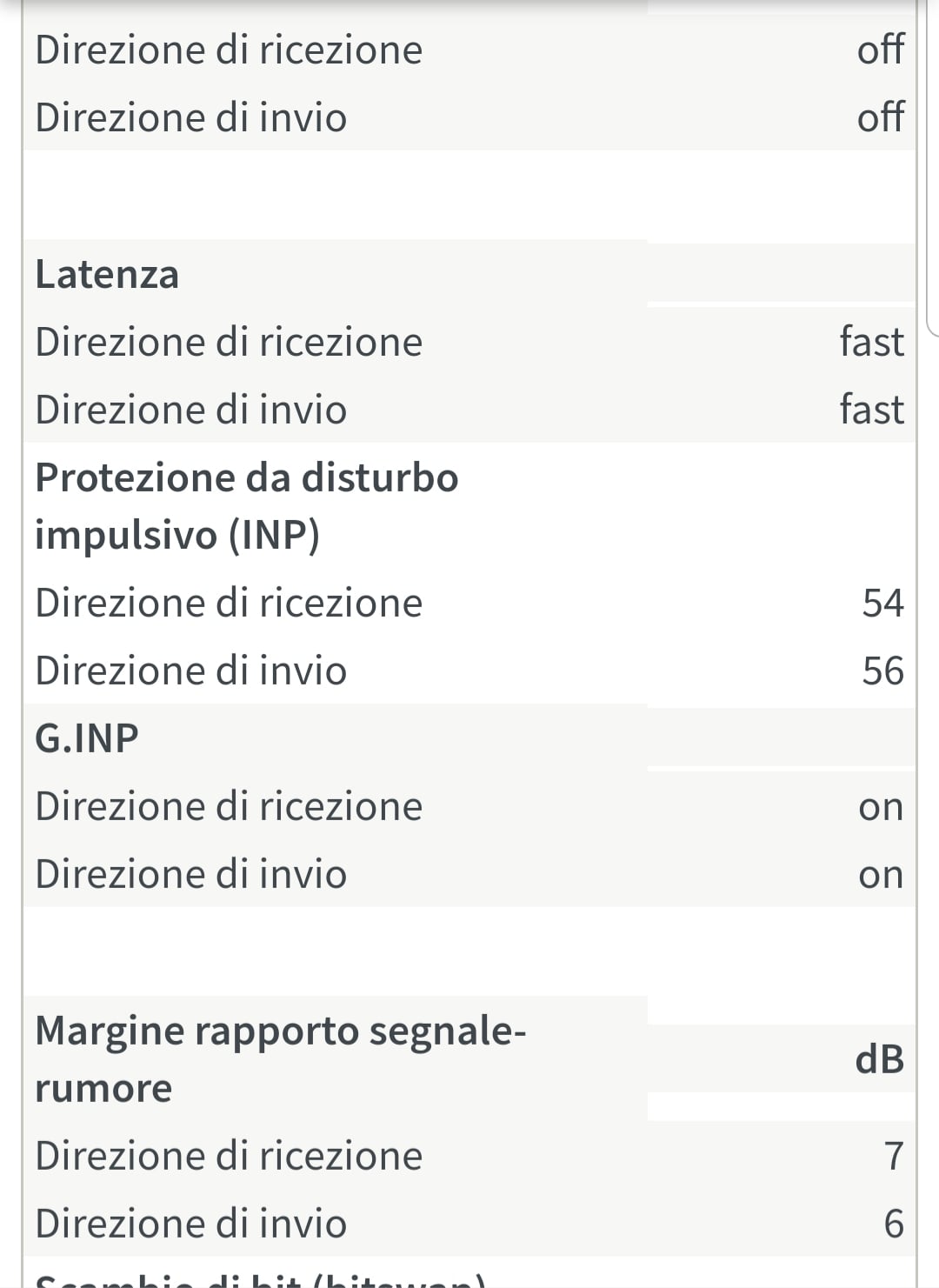
Task: Click the "off" value for top Direzione di invio
Action: [880, 117]
